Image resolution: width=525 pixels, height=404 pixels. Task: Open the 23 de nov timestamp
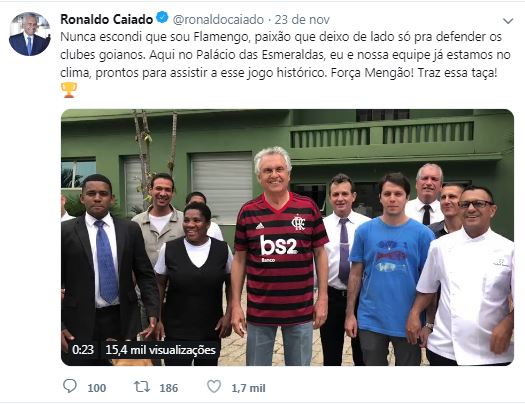302,20
